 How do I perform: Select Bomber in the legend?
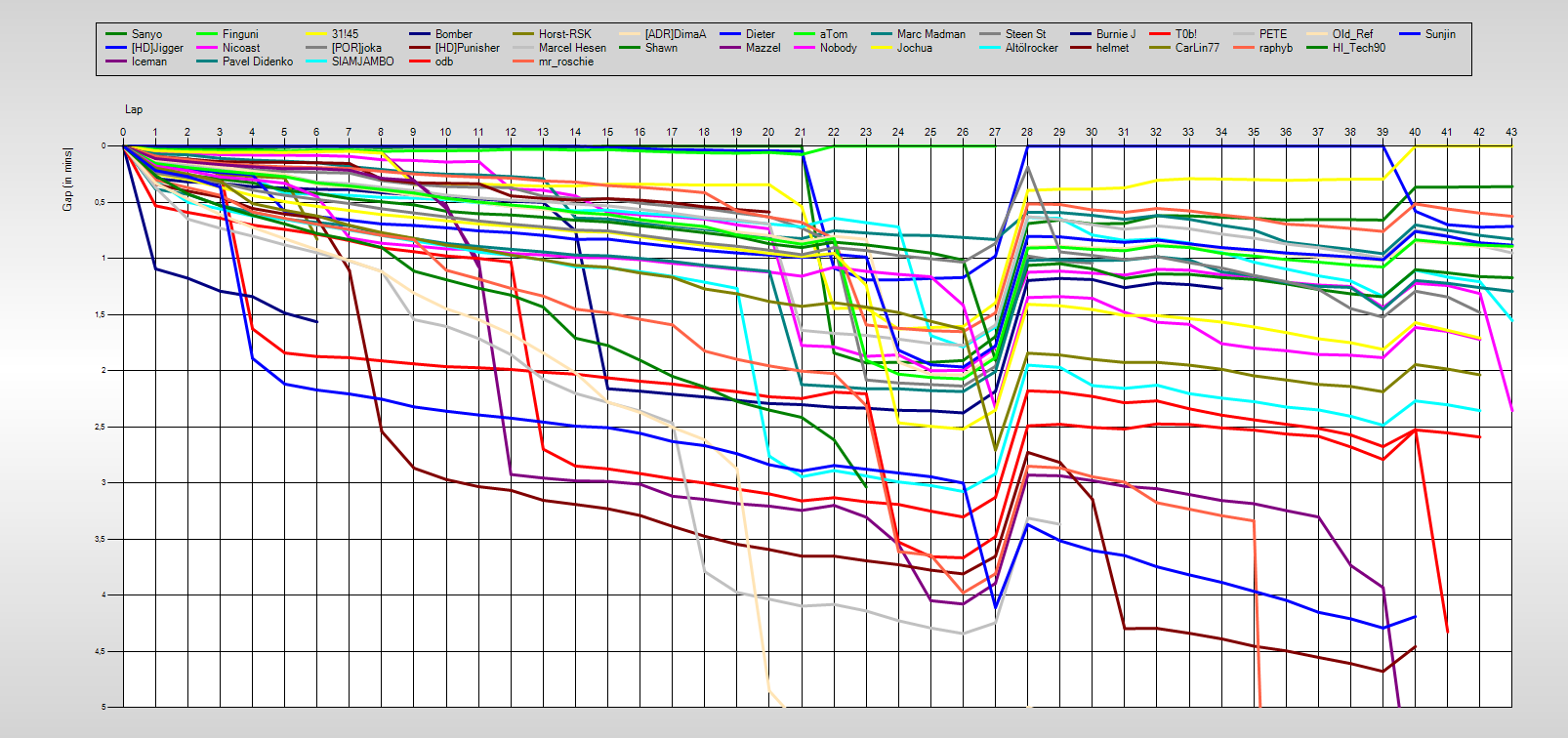click(453, 34)
